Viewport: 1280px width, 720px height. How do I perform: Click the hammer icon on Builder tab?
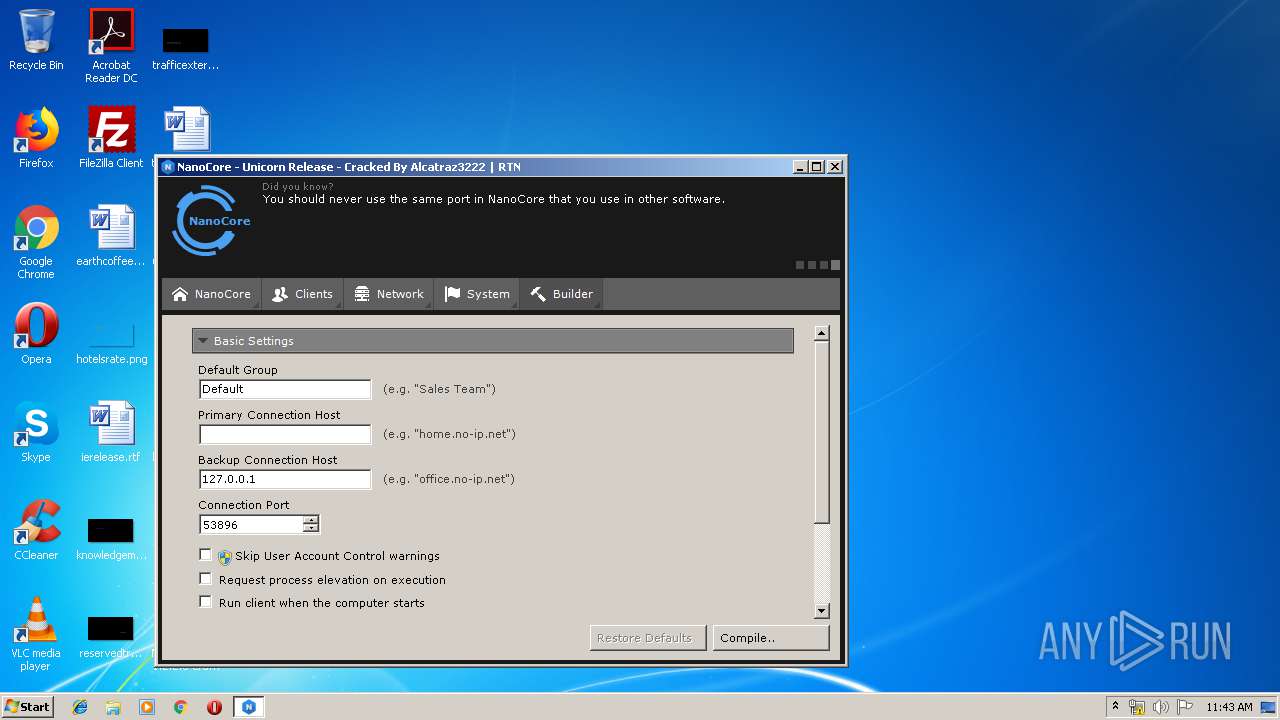click(x=538, y=294)
